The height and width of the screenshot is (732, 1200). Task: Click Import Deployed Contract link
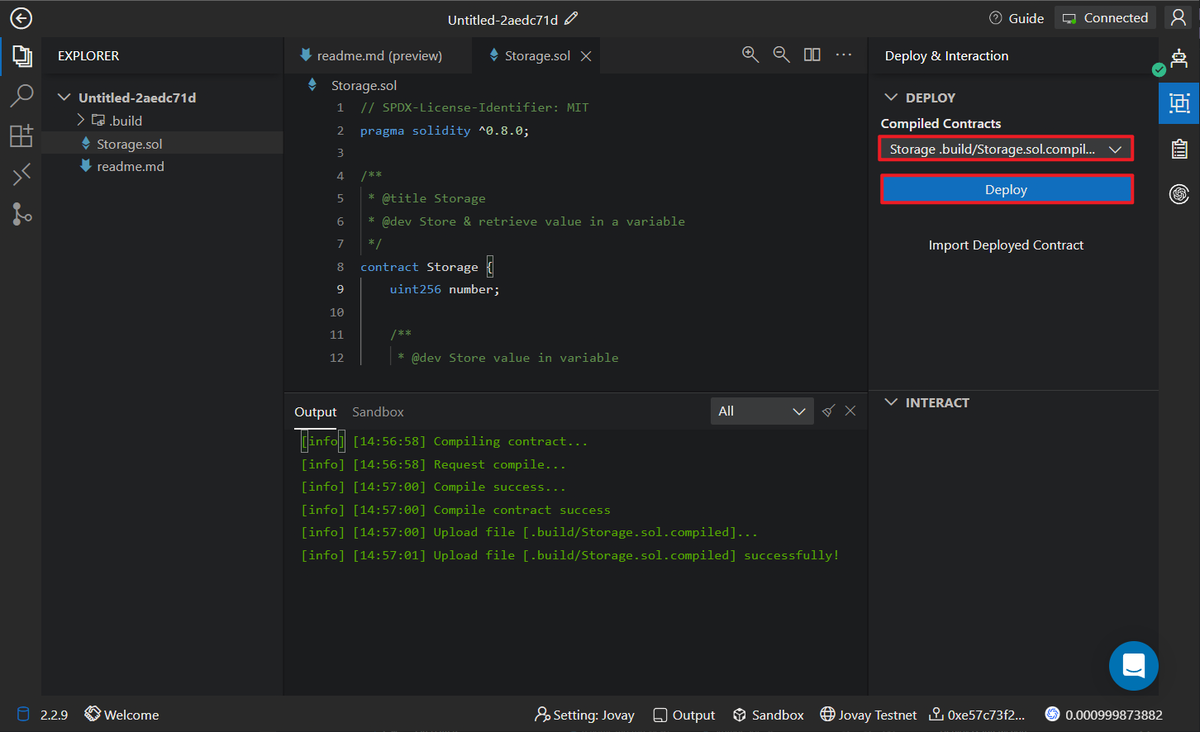1006,245
